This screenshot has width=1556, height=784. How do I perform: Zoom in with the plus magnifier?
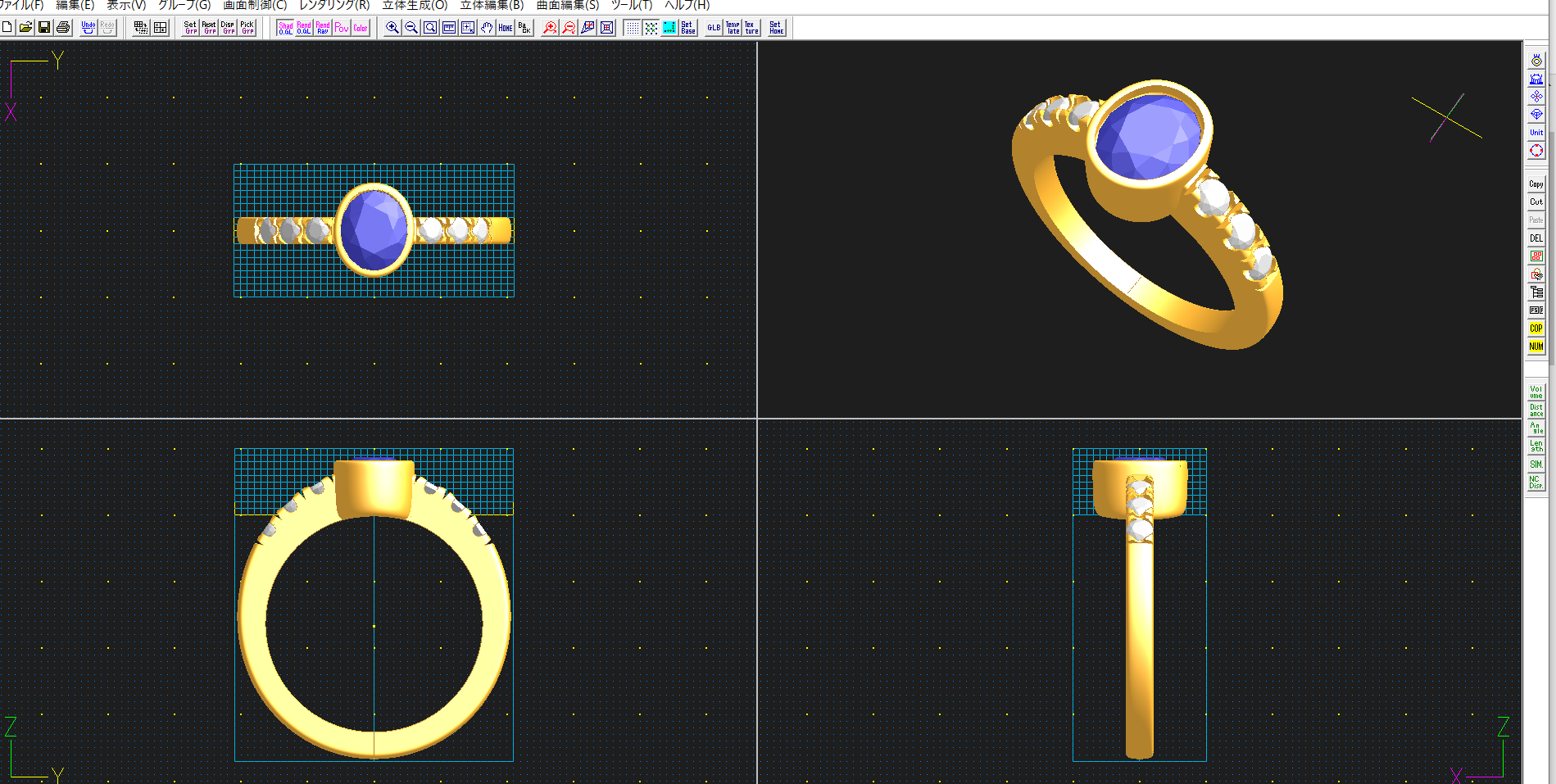coord(392,28)
